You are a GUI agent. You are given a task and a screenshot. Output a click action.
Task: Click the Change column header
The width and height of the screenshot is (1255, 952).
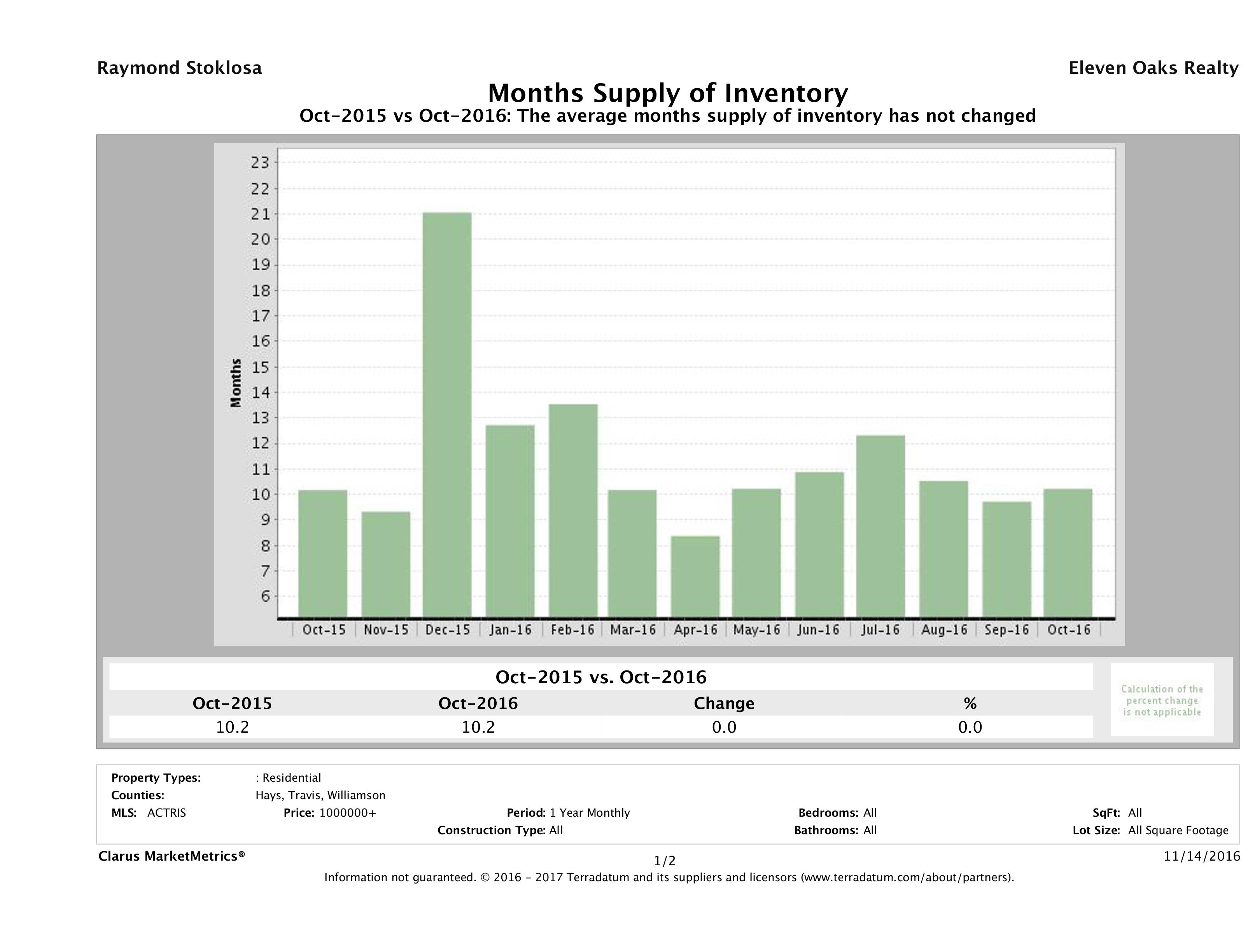tap(724, 703)
